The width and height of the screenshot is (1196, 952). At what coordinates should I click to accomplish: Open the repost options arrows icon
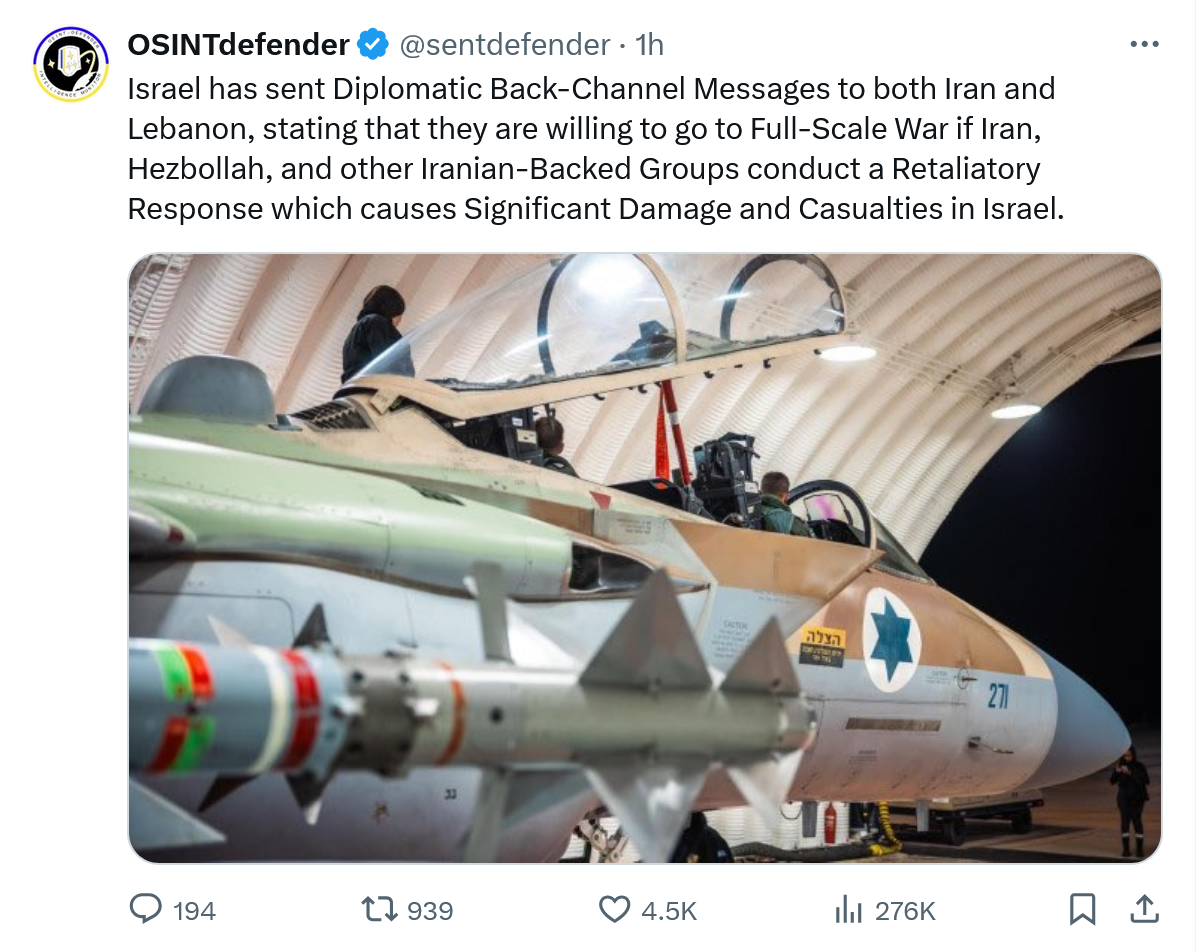(x=379, y=909)
